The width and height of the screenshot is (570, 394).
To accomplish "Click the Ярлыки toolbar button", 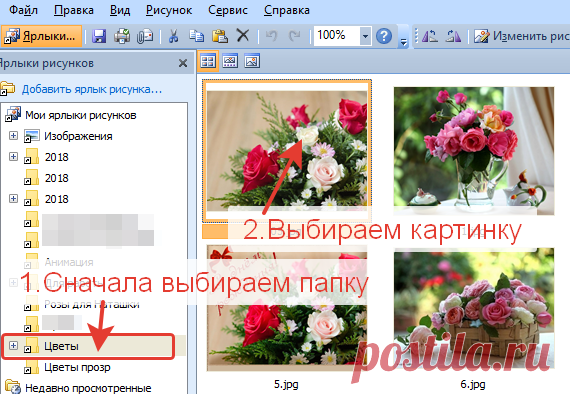I will (x=41, y=36).
